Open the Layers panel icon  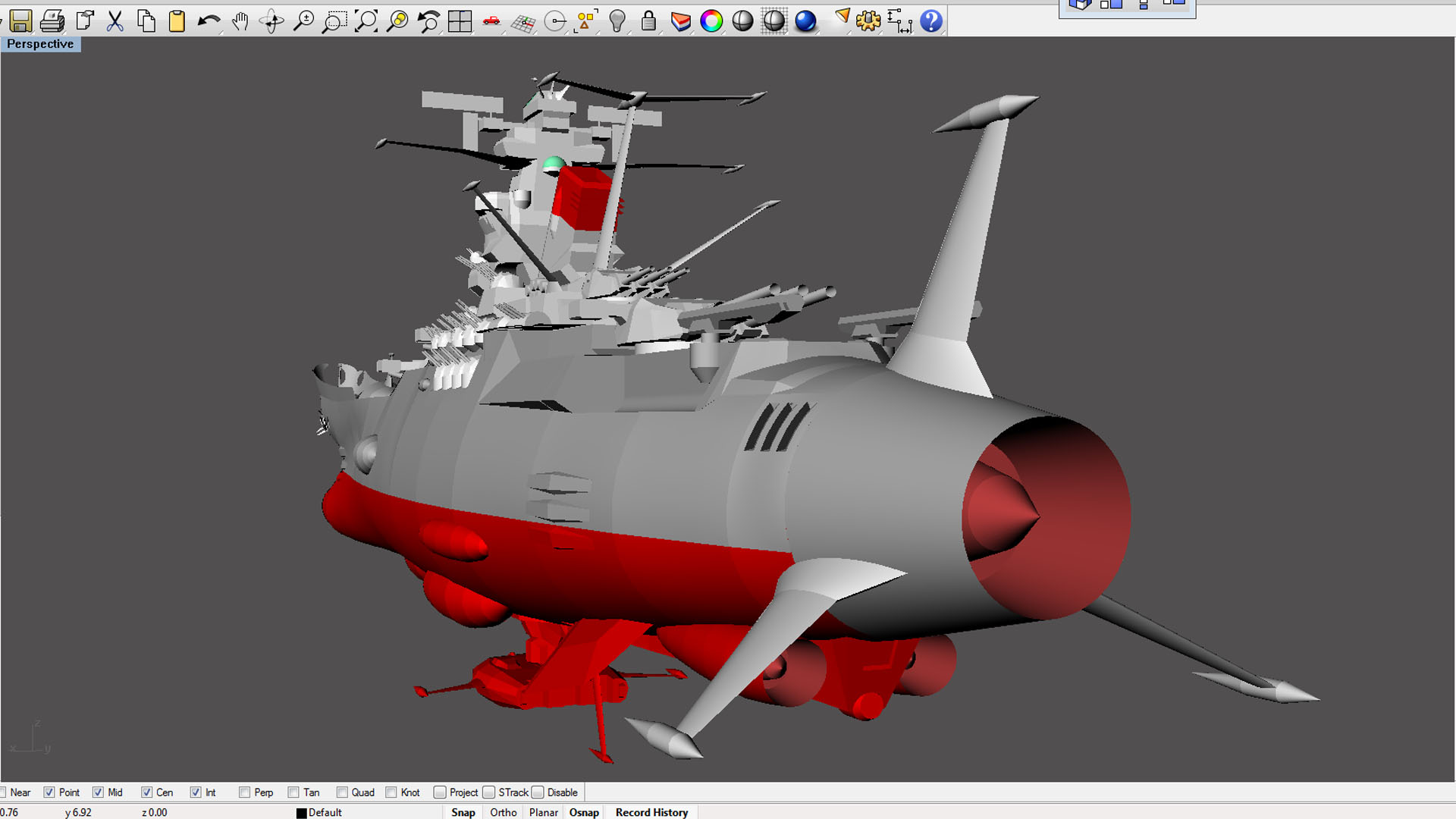pyautogui.click(x=680, y=20)
